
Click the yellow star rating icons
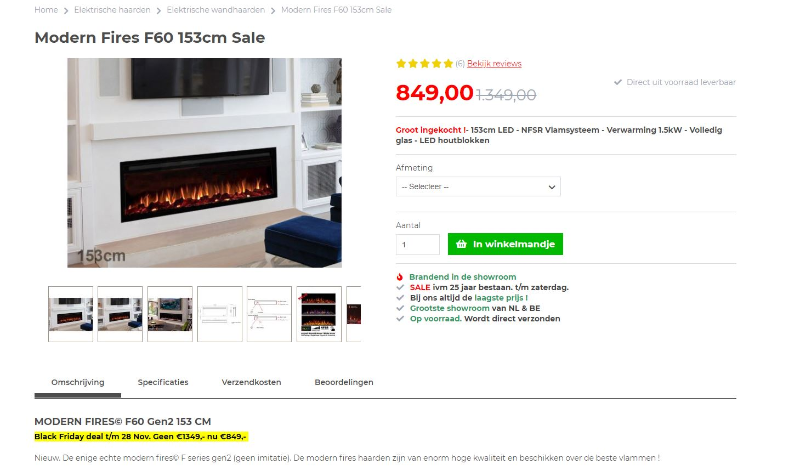(x=424, y=64)
